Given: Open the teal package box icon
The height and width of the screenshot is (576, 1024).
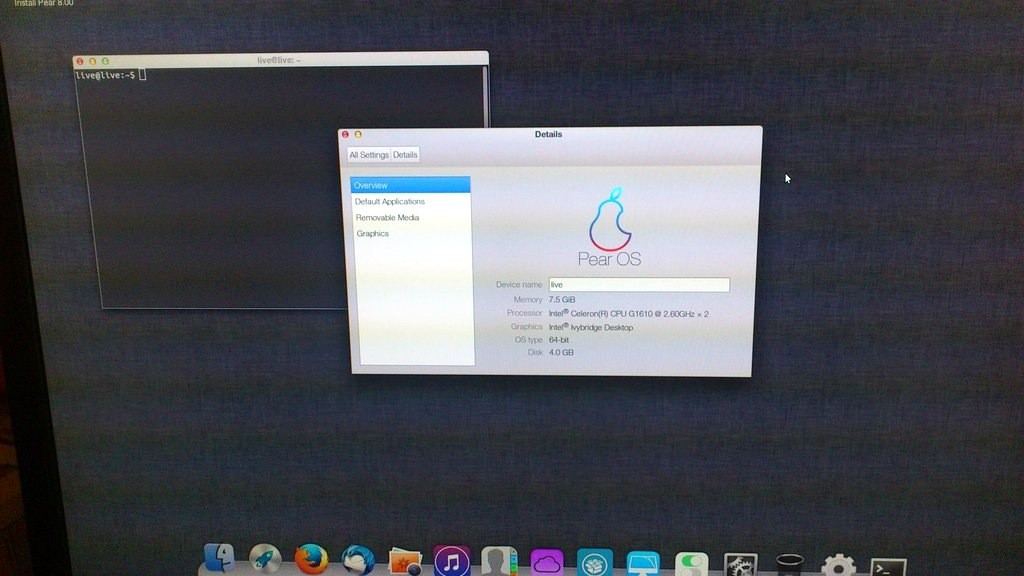Looking at the screenshot, I should (594, 562).
